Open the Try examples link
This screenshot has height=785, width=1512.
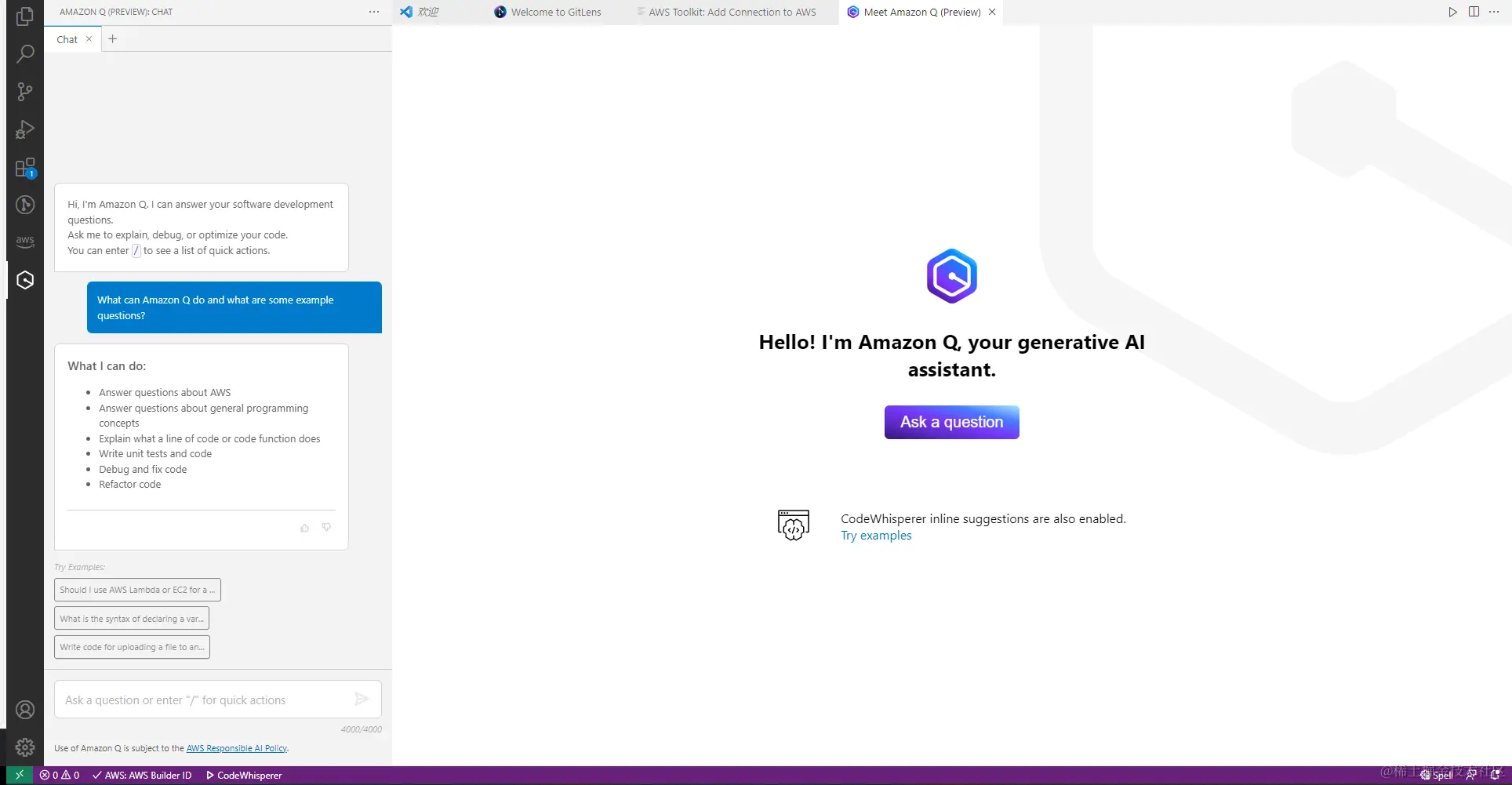pyautogui.click(x=876, y=536)
